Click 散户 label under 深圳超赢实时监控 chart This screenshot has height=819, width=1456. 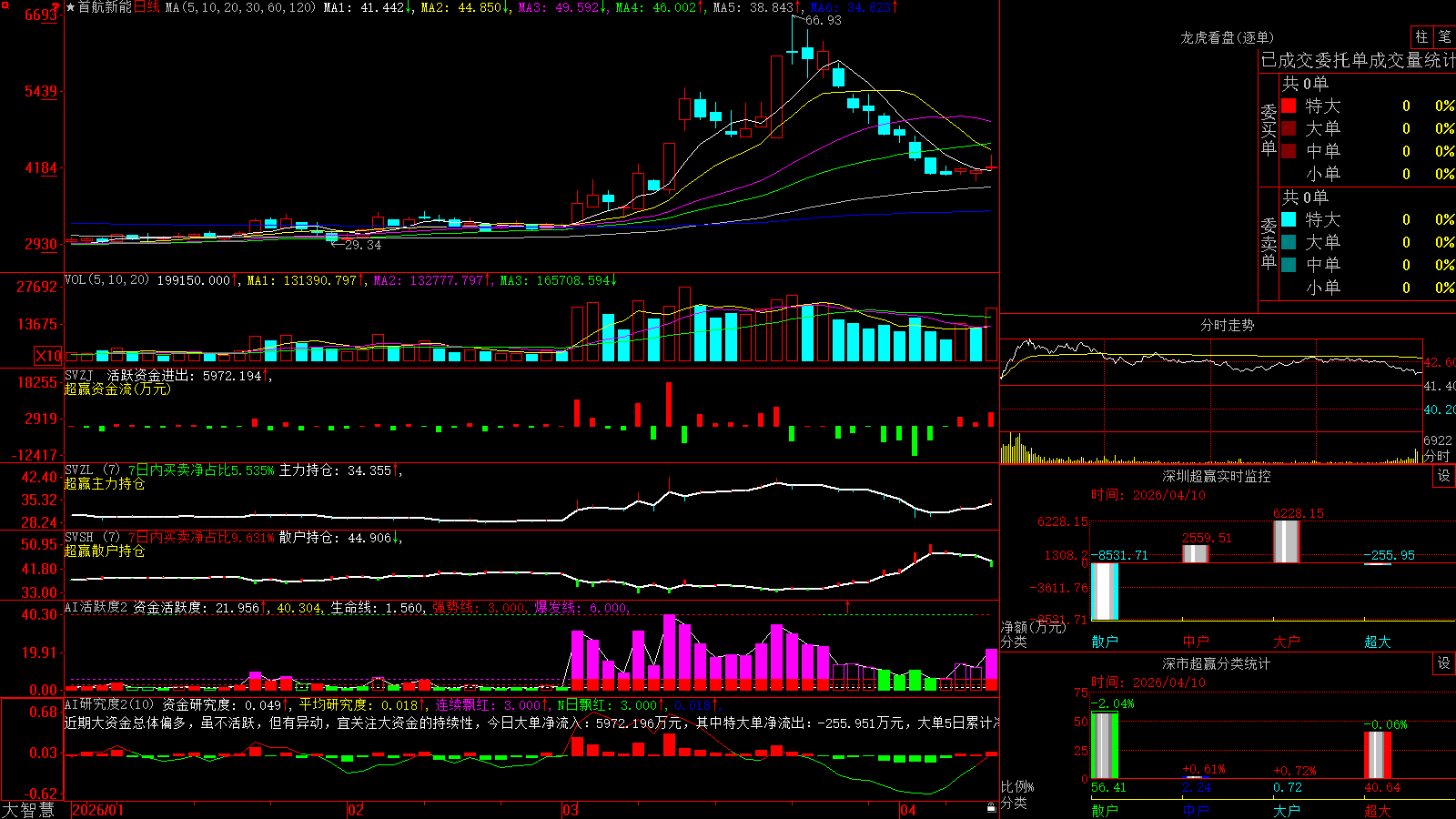1105,642
